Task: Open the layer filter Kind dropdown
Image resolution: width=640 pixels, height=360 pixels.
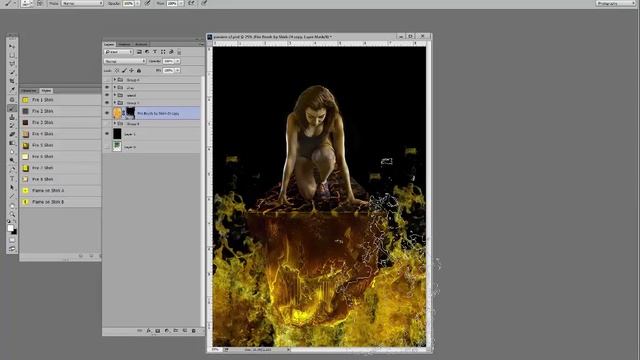Action: [118, 52]
